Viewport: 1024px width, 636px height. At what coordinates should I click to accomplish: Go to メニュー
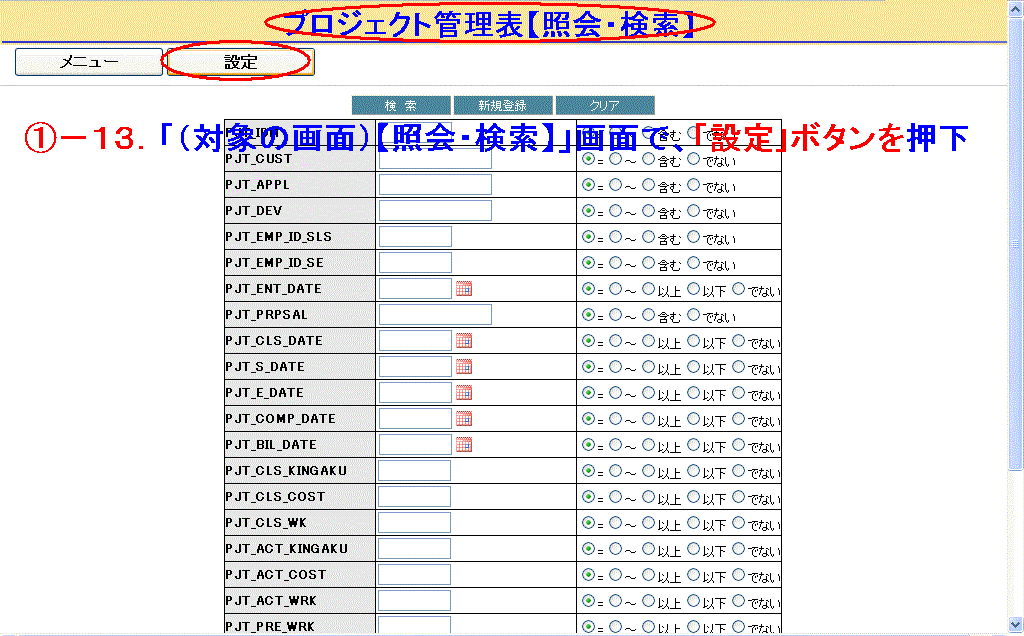tap(88, 62)
